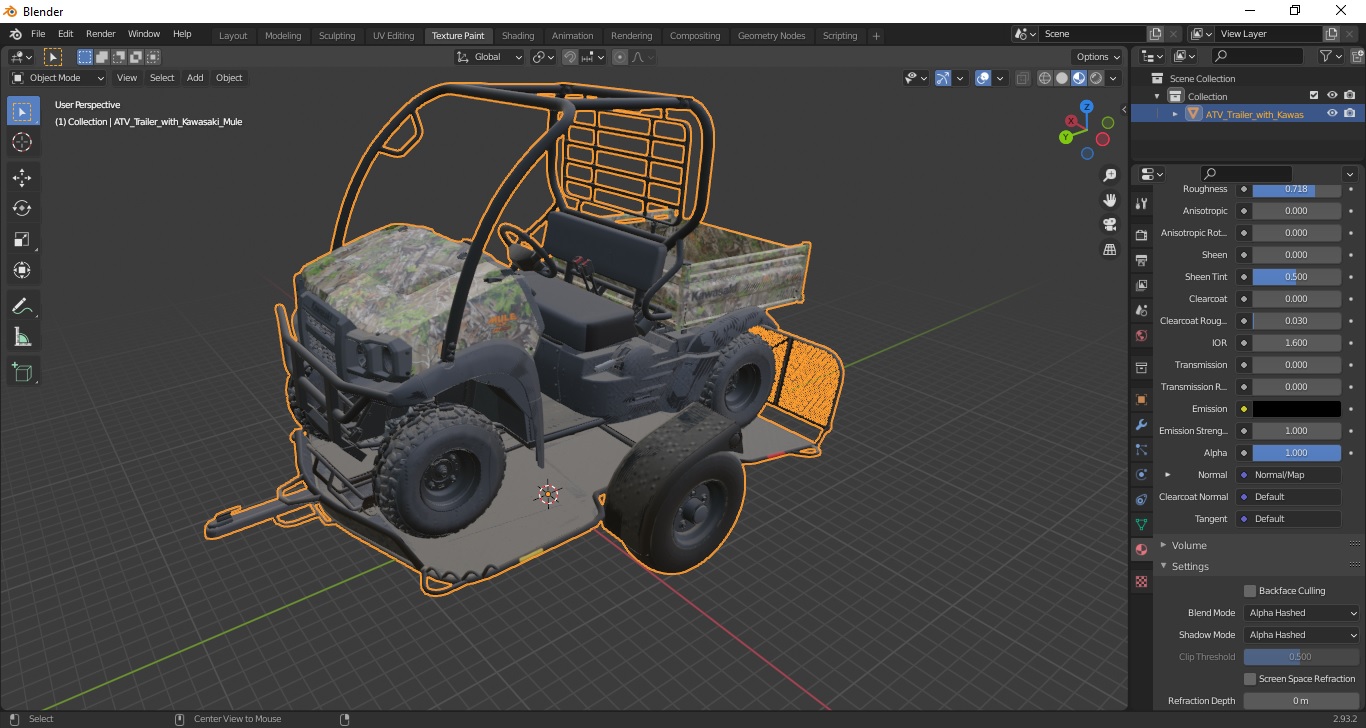Disable Collection in renders camera icon

click(x=1350, y=96)
